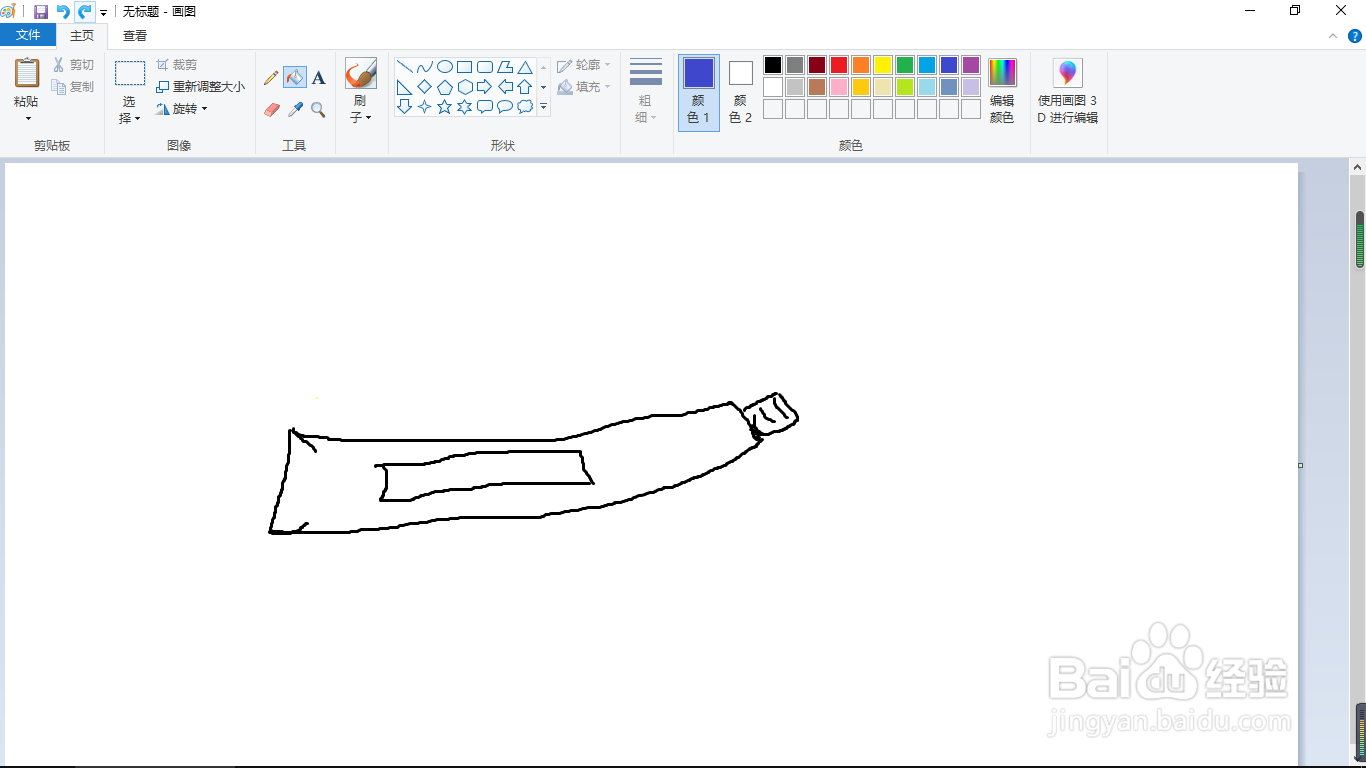Select the Magnifier tool
The height and width of the screenshot is (768, 1366).
click(318, 109)
